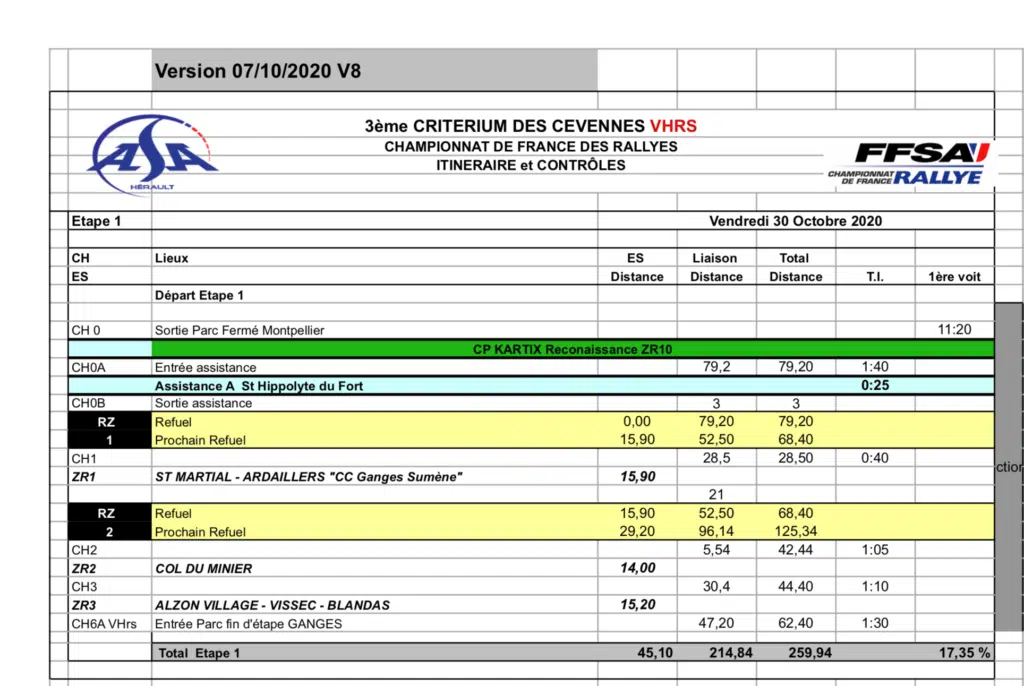1024x686 pixels.
Task: Click the 259,94 total distance cell
Action: tap(795, 653)
